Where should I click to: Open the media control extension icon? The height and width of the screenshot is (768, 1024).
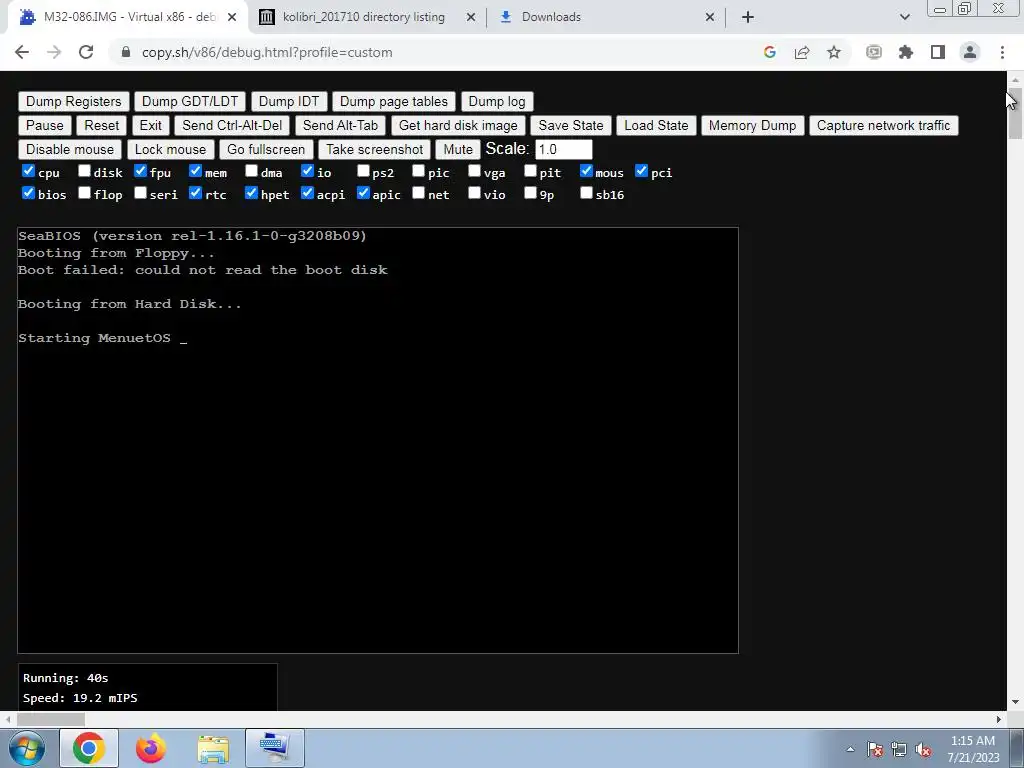point(874,52)
